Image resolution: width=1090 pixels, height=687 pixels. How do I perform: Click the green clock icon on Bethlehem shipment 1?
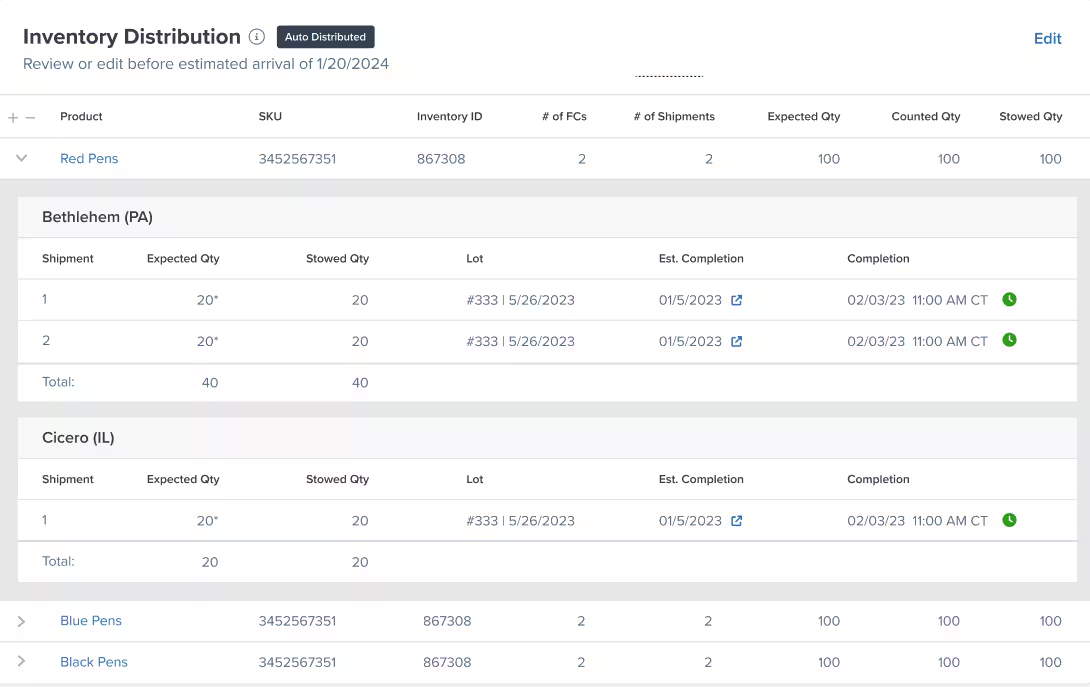[1009, 298]
